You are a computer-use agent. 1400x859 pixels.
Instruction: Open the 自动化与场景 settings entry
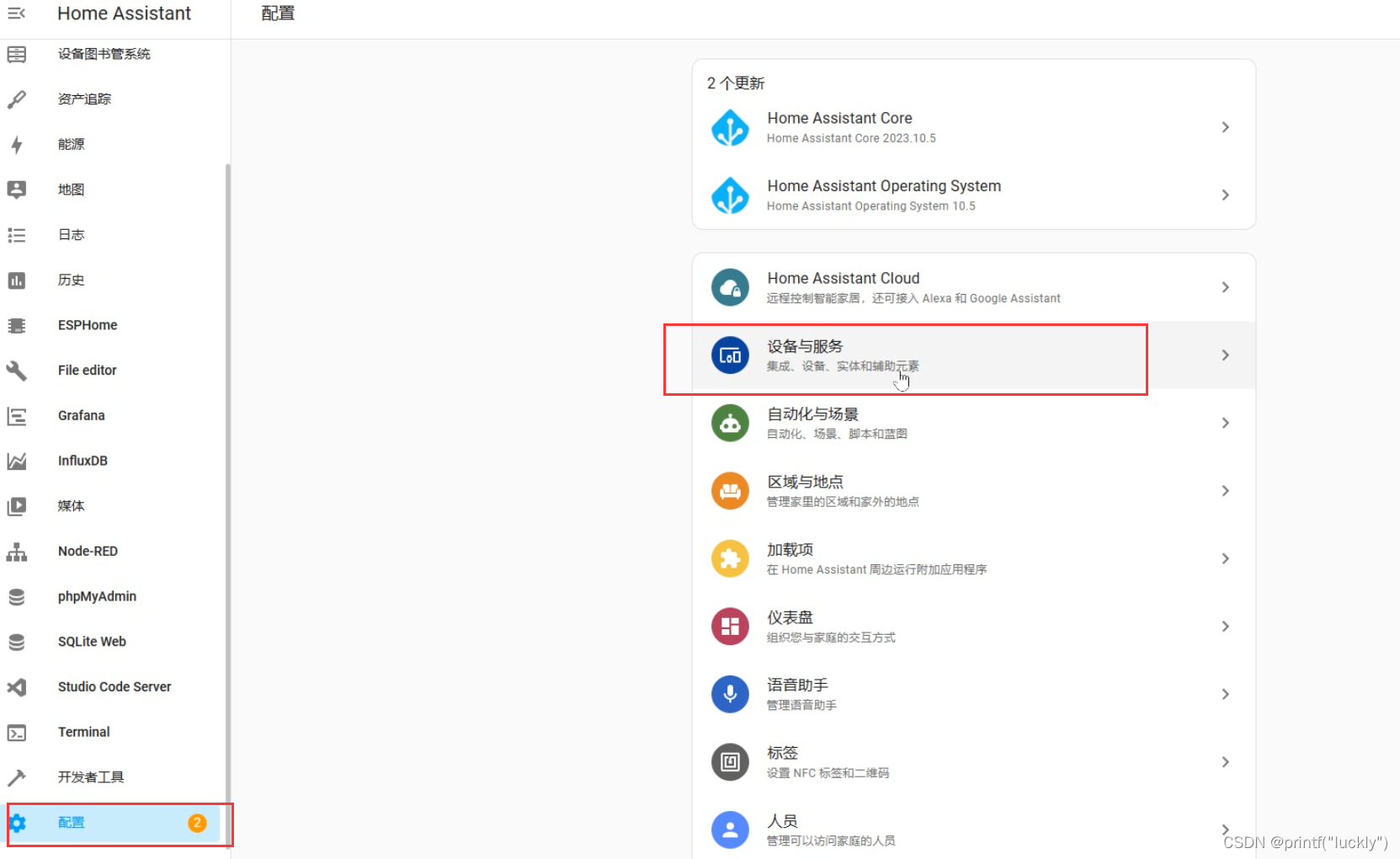974,423
